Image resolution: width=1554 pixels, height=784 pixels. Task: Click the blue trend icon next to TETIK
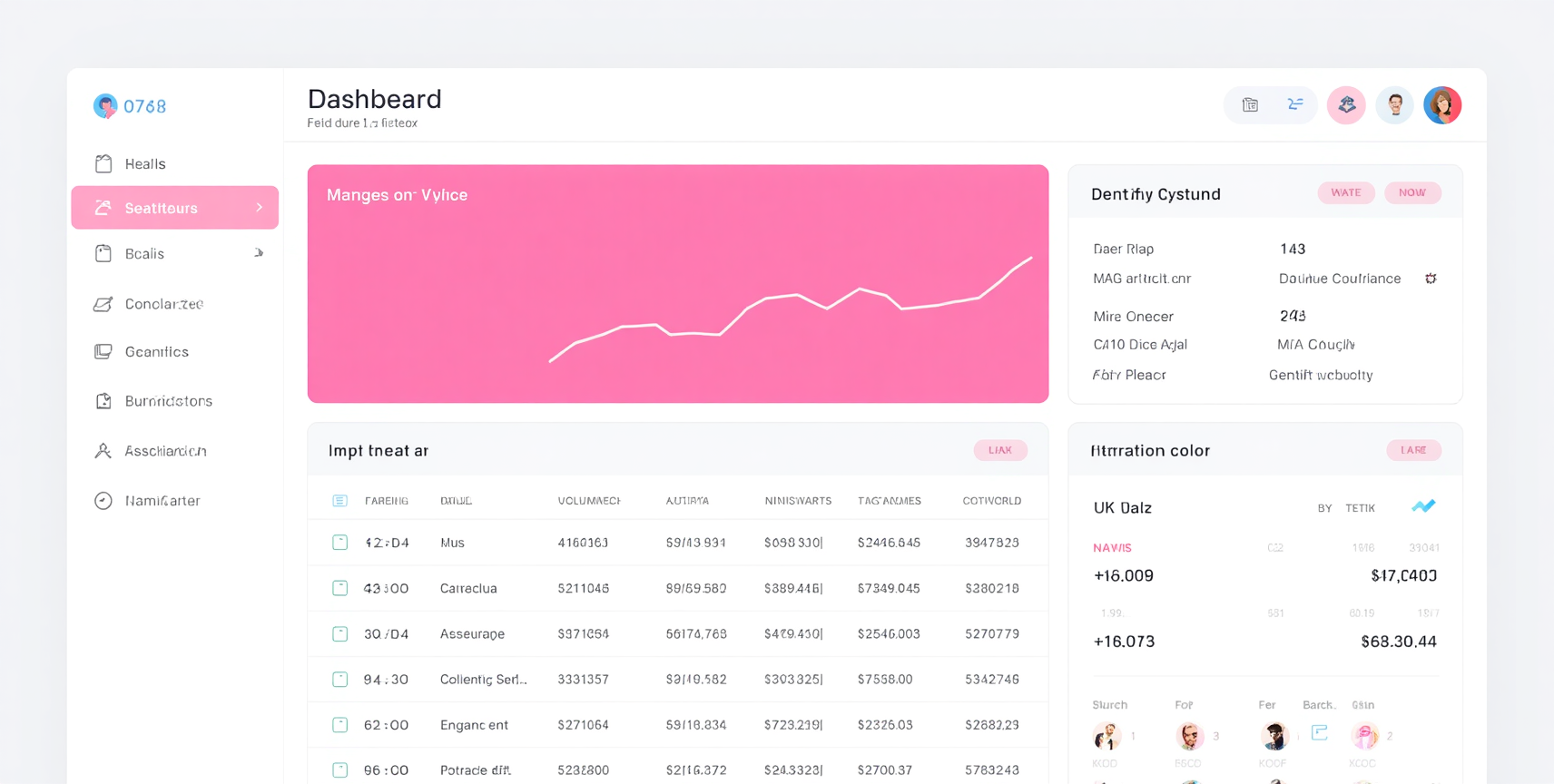(x=1423, y=506)
